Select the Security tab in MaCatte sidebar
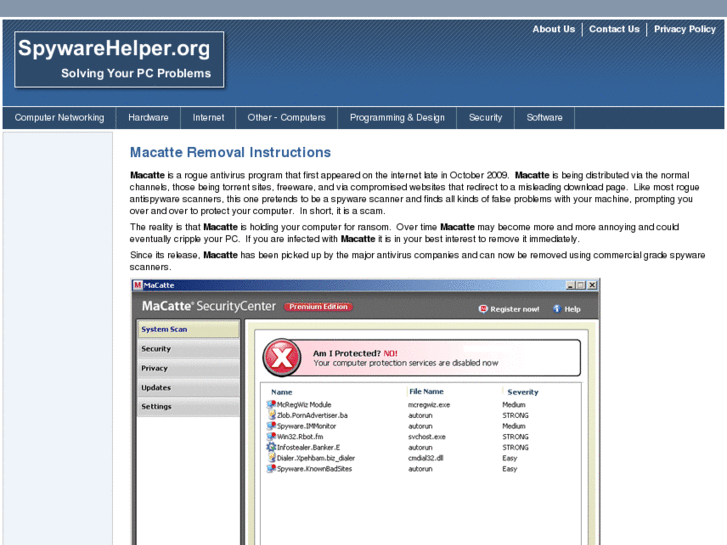Image resolution: width=727 pixels, height=545 pixels. coord(188,349)
